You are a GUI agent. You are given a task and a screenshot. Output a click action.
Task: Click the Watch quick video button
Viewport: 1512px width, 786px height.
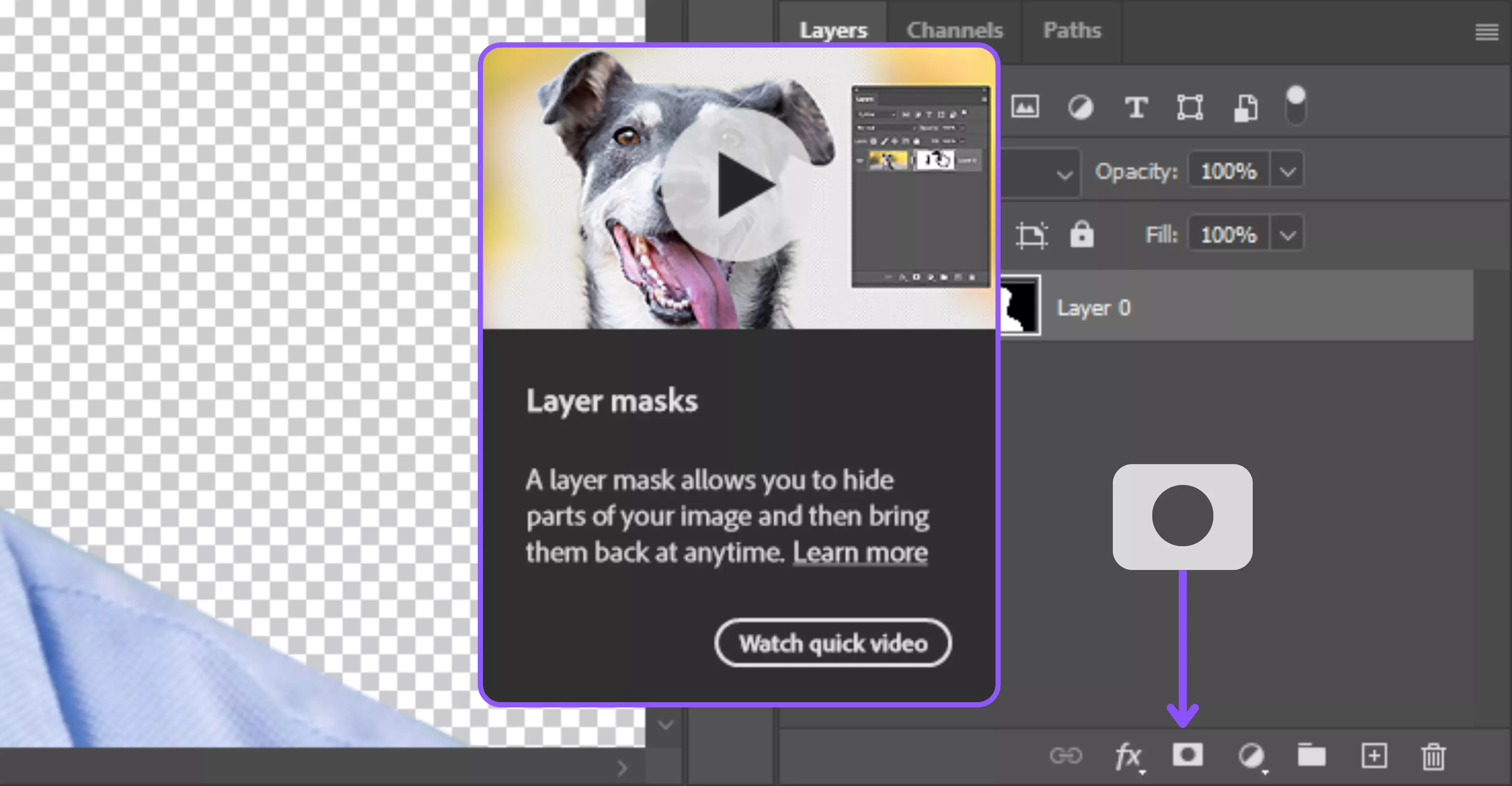tap(833, 643)
